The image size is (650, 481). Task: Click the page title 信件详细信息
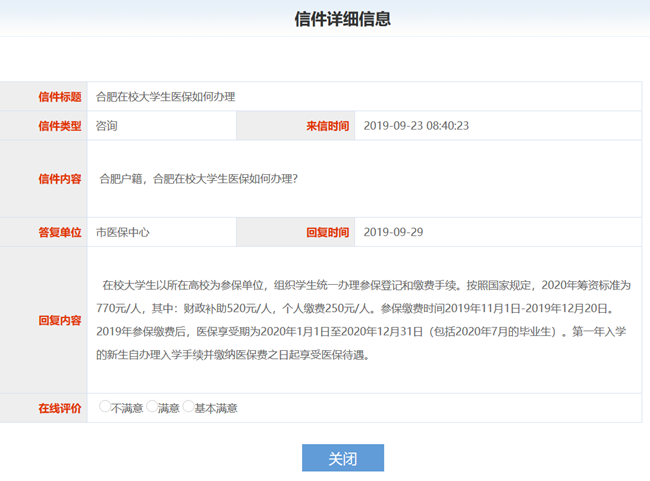(343, 19)
